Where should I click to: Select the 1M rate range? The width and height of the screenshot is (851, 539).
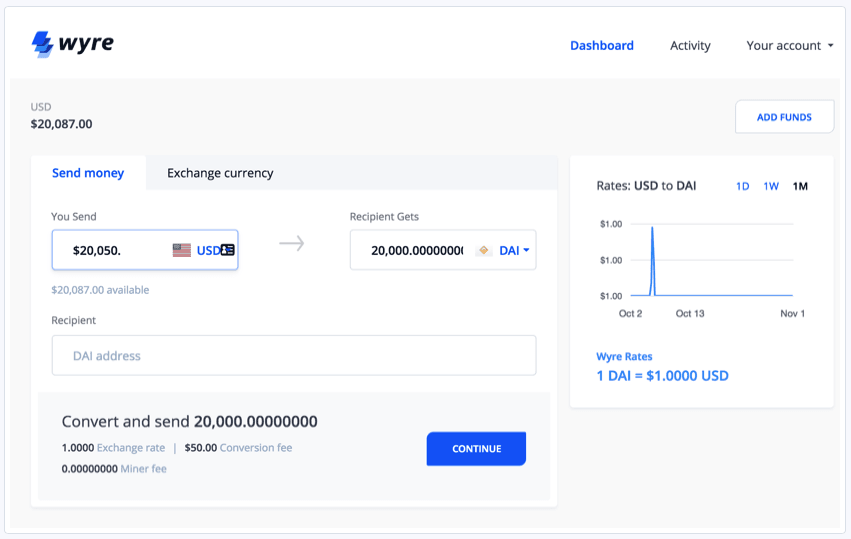[x=800, y=186]
